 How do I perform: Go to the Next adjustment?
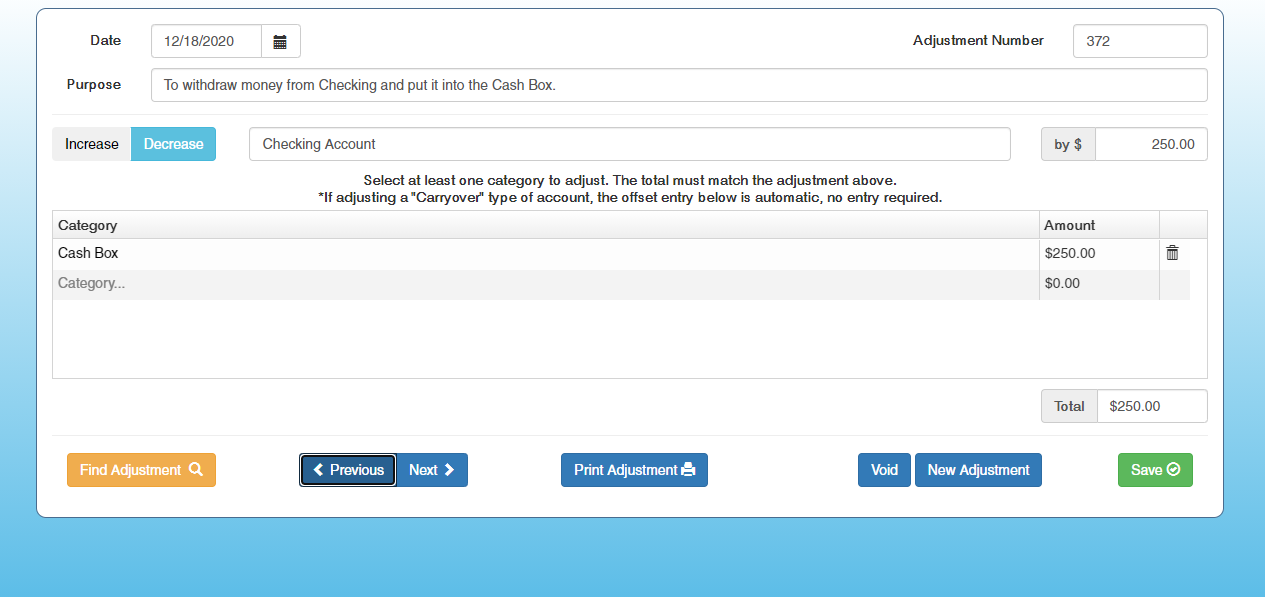coord(432,470)
